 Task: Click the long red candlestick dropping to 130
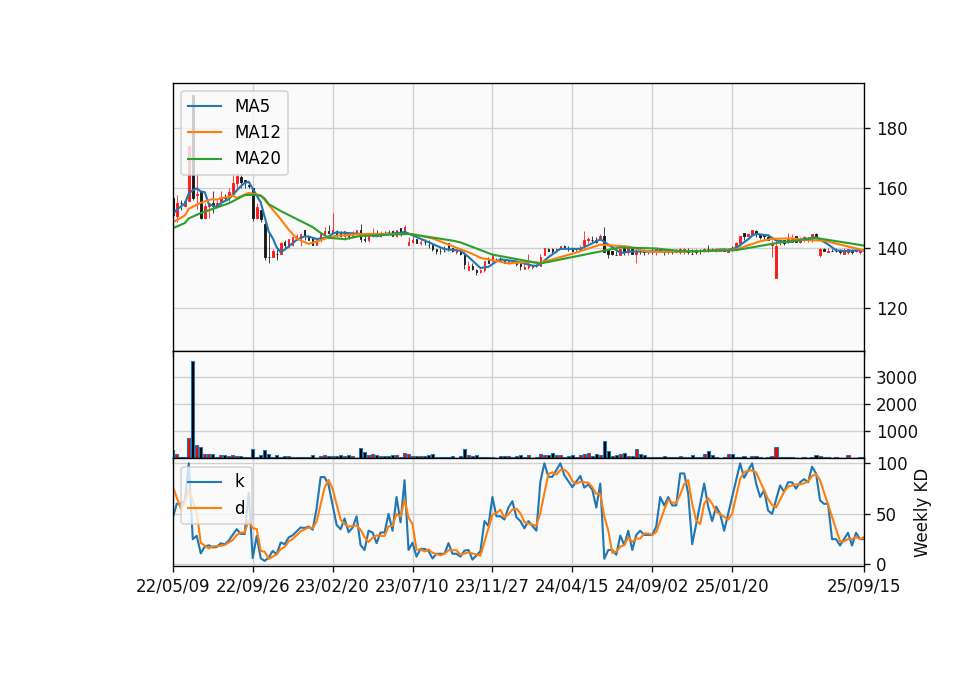click(776, 260)
